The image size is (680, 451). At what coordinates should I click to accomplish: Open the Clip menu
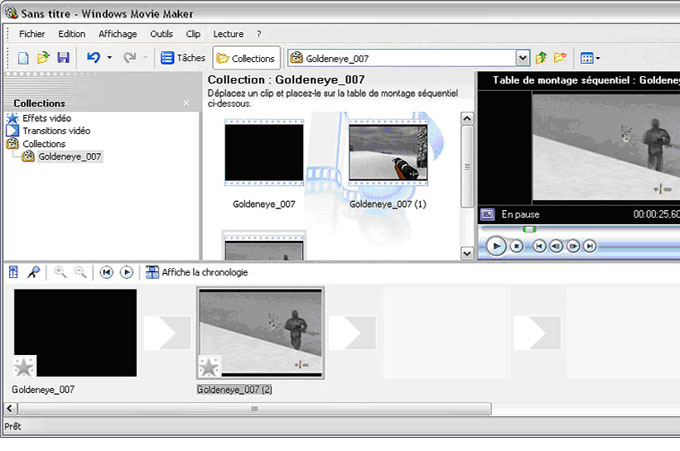pyautogui.click(x=193, y=34)
